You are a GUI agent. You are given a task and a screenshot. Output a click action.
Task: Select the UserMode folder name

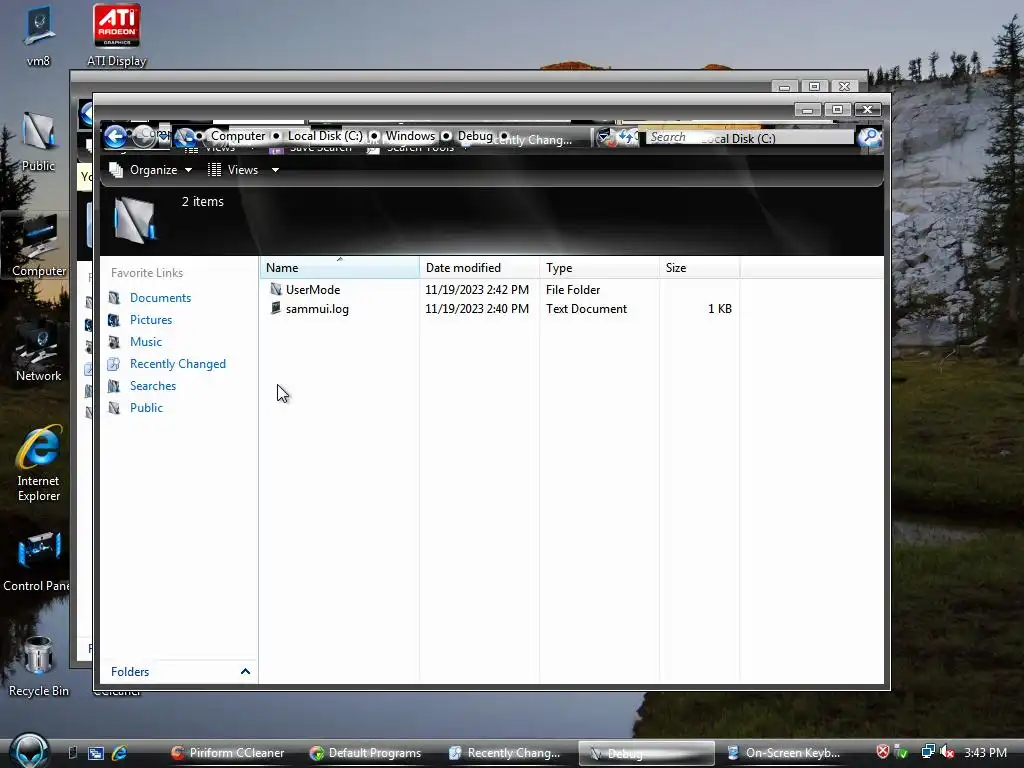click(313, 289)
